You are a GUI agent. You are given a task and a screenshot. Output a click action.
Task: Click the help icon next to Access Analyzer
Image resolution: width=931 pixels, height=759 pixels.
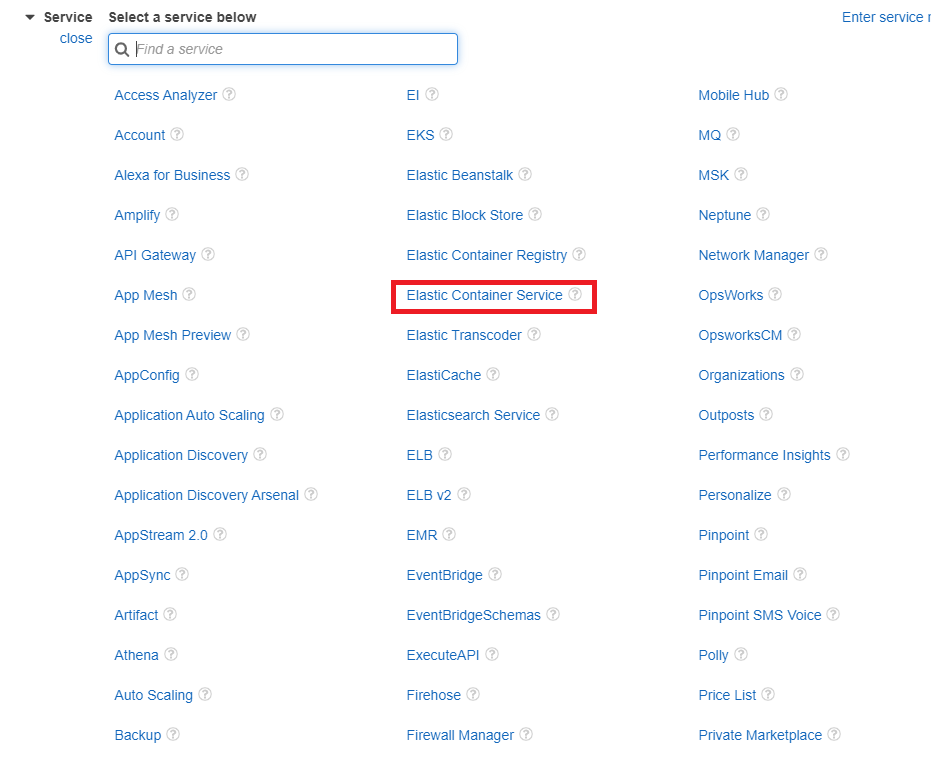pyautogui.click(x=229, y=94)
